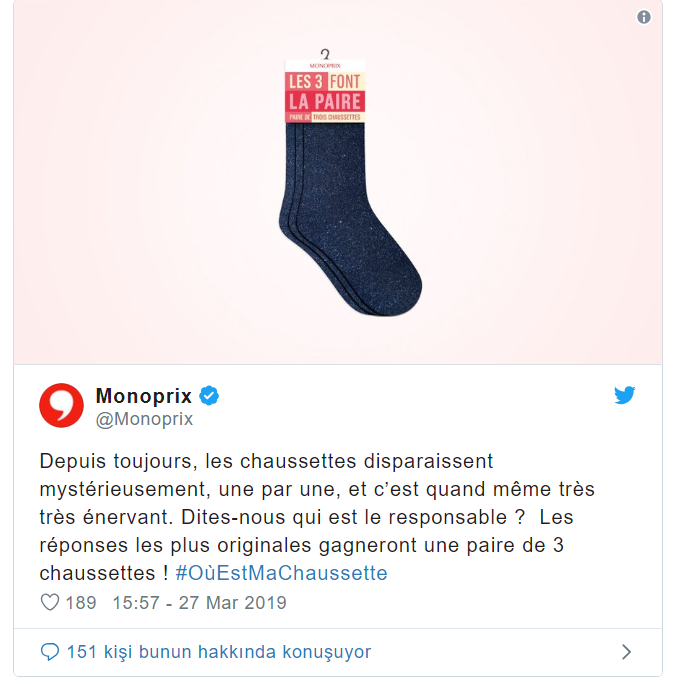Like the tweet with the heart icon
This screenshot has height=684, width=678.
click(50, 602)
